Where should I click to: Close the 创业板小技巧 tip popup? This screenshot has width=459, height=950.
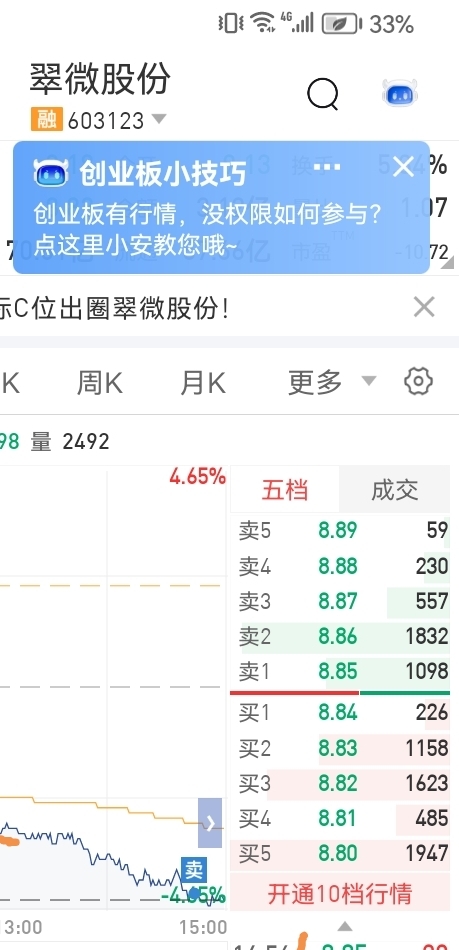coord(403,167)
